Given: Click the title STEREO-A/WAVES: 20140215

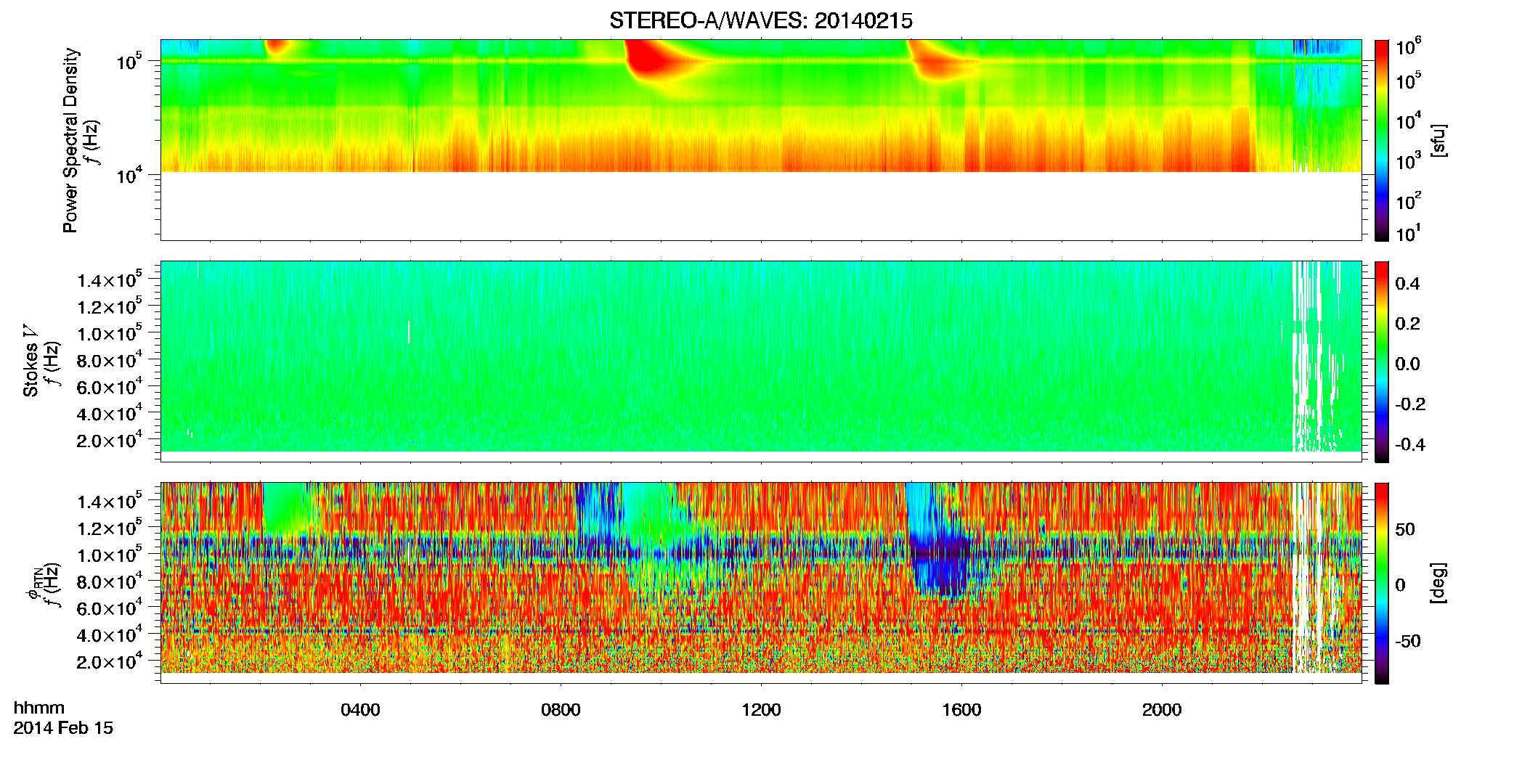Looking at the screenshot, I should coord(760,21).
